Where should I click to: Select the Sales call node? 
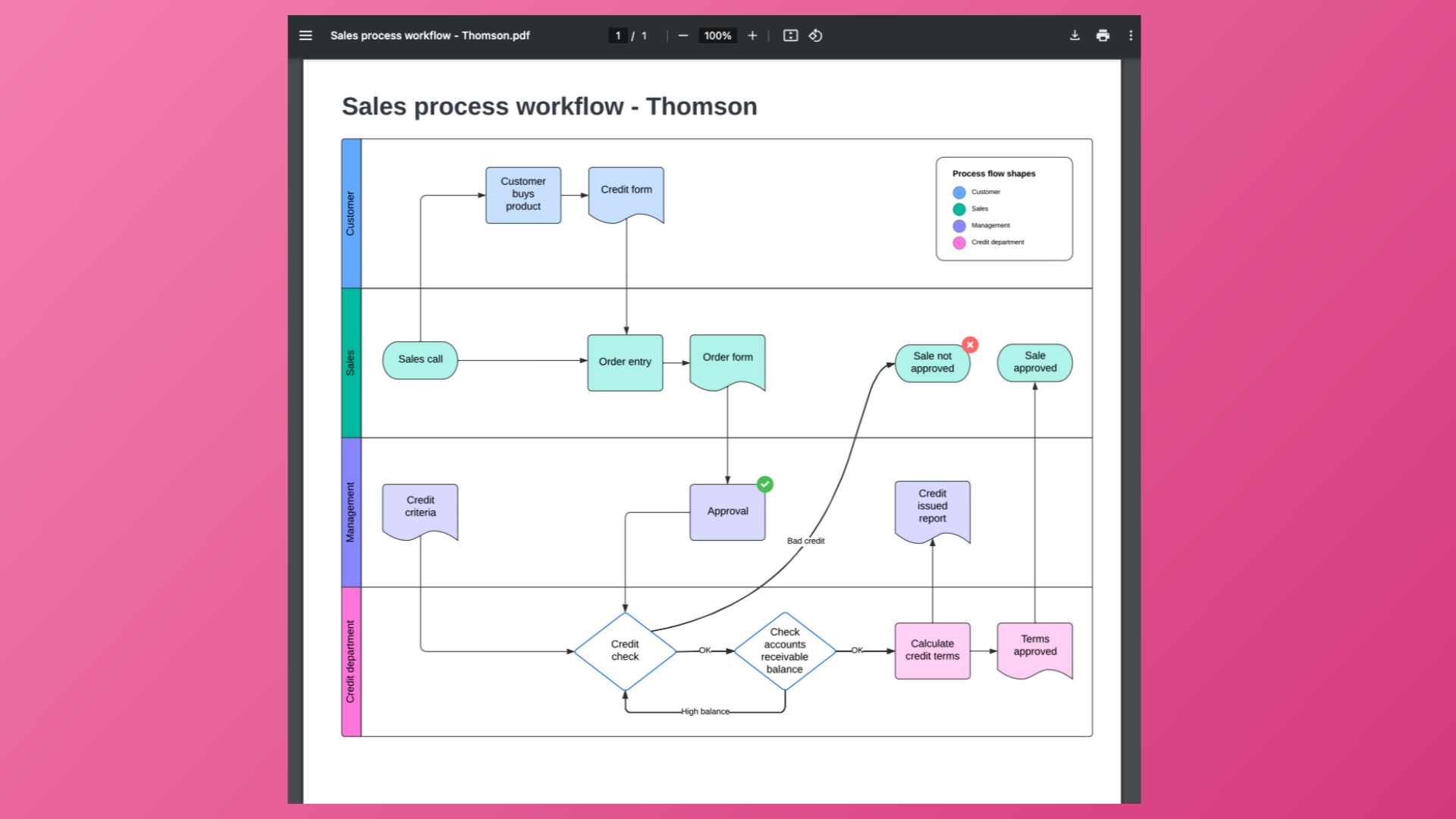click(420, 360)
